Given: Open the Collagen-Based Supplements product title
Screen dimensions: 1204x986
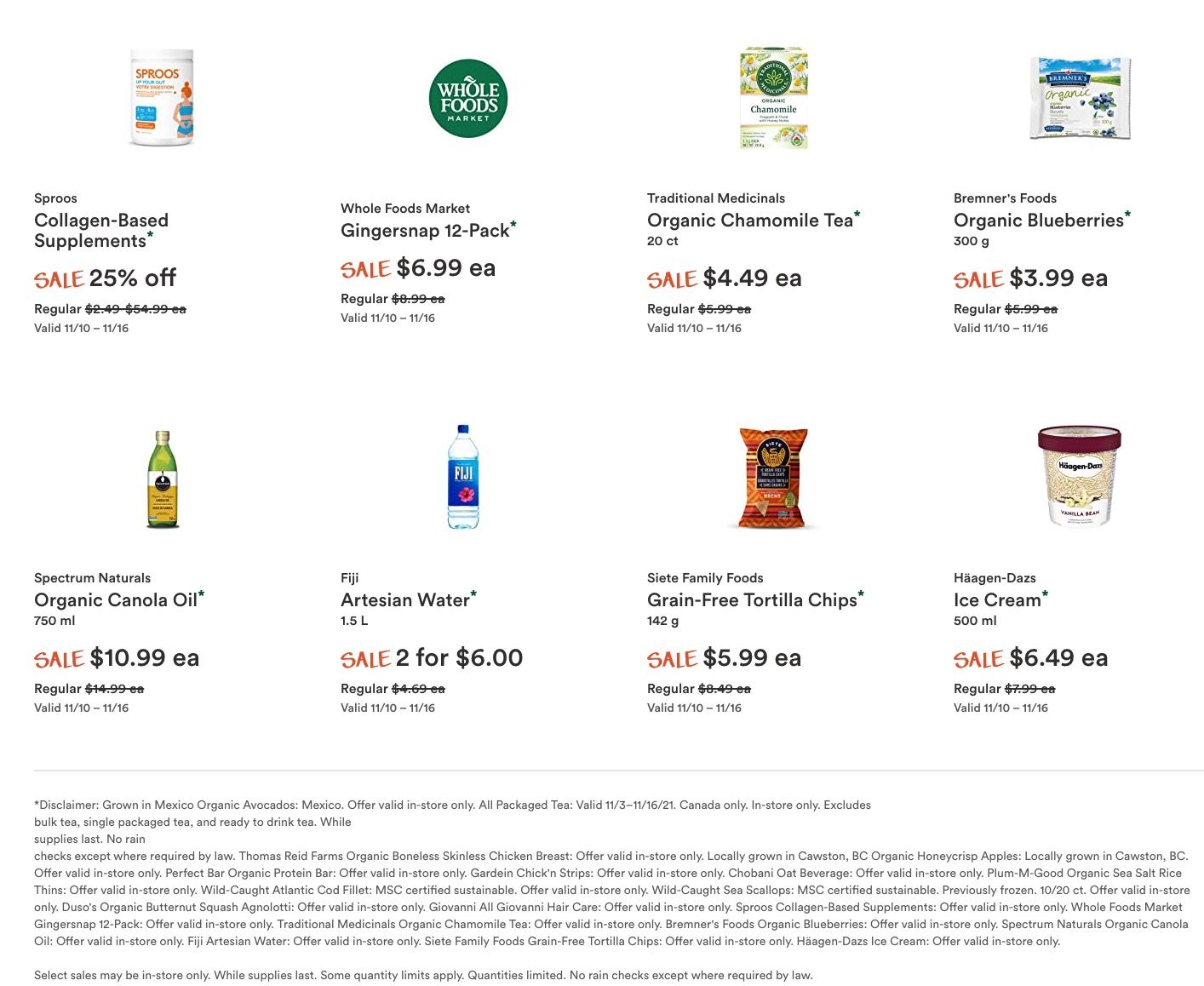Looking at the screenshot, I should point(101,231).
